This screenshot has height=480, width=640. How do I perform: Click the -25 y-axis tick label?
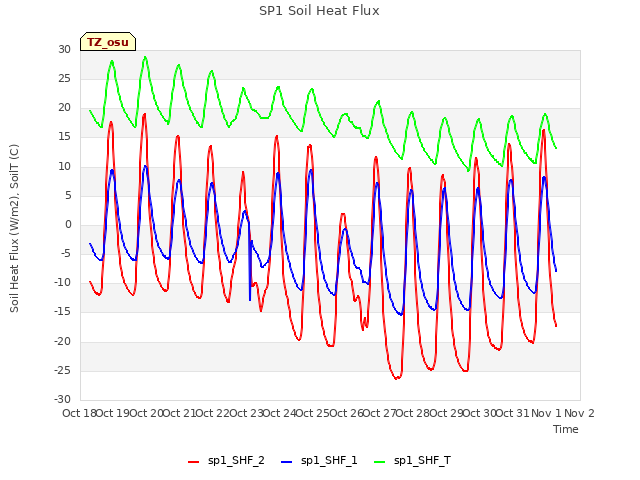tap(62, 370)
